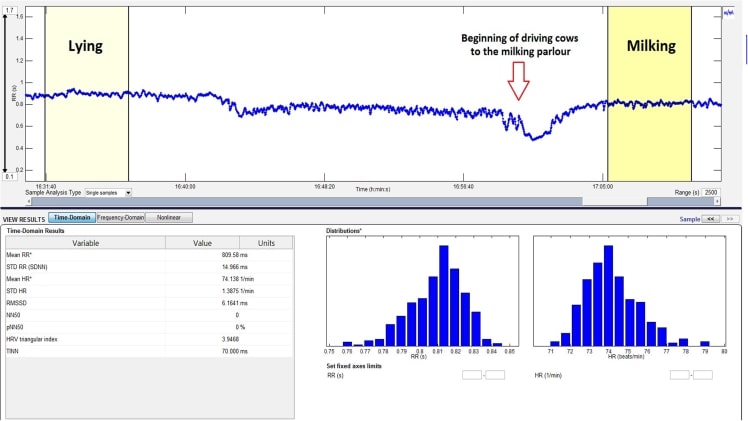Click the RR (s) minimum axis limit field
Image resolution: width=748 pixels, height=421 pixels.
pyautogui.click(x=472, y=375)
